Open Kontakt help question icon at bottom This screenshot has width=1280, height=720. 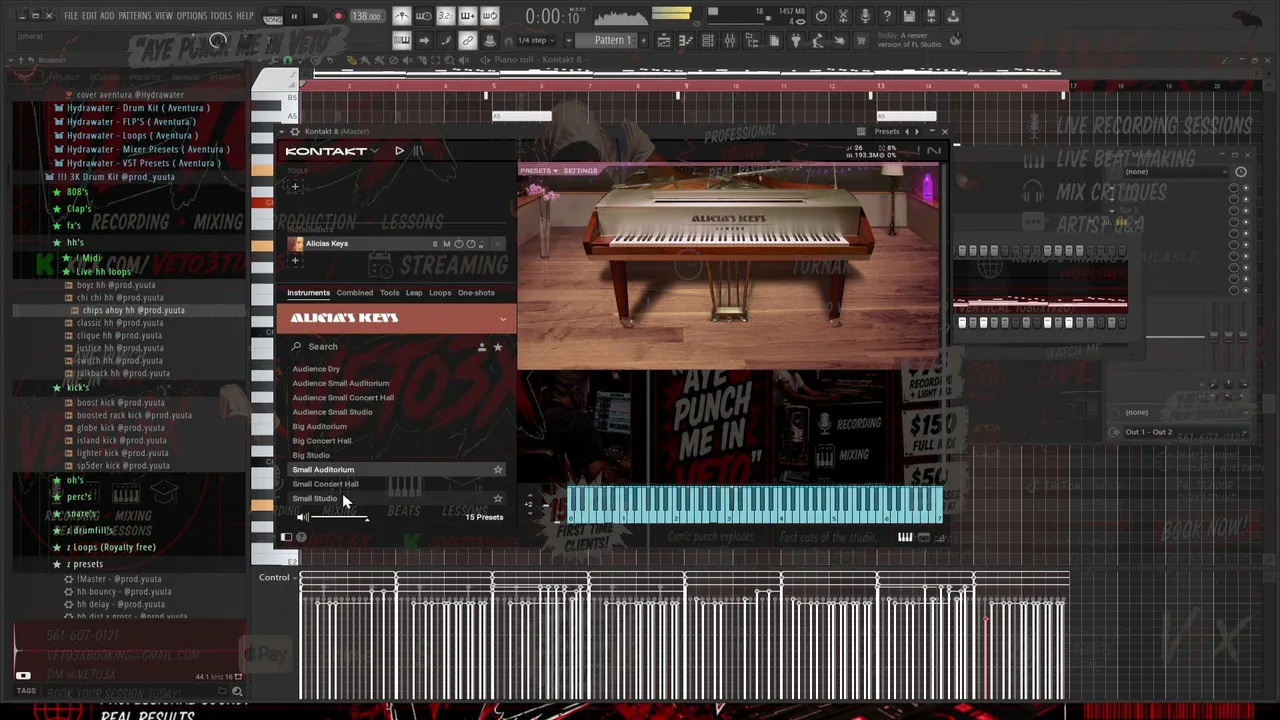[301, 538]
